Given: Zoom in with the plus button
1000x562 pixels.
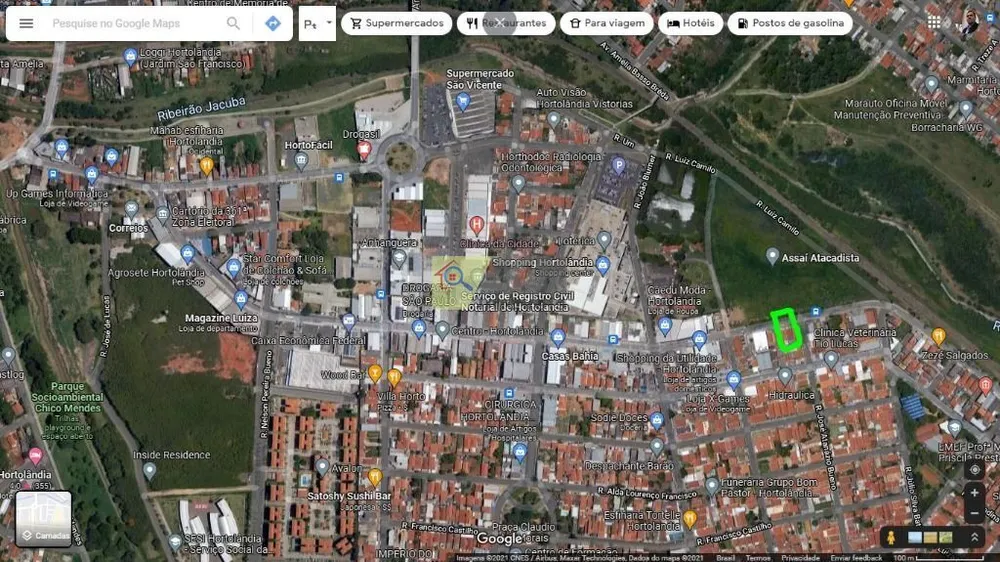Looking at the screenshot, I should (x=974, y=492).
